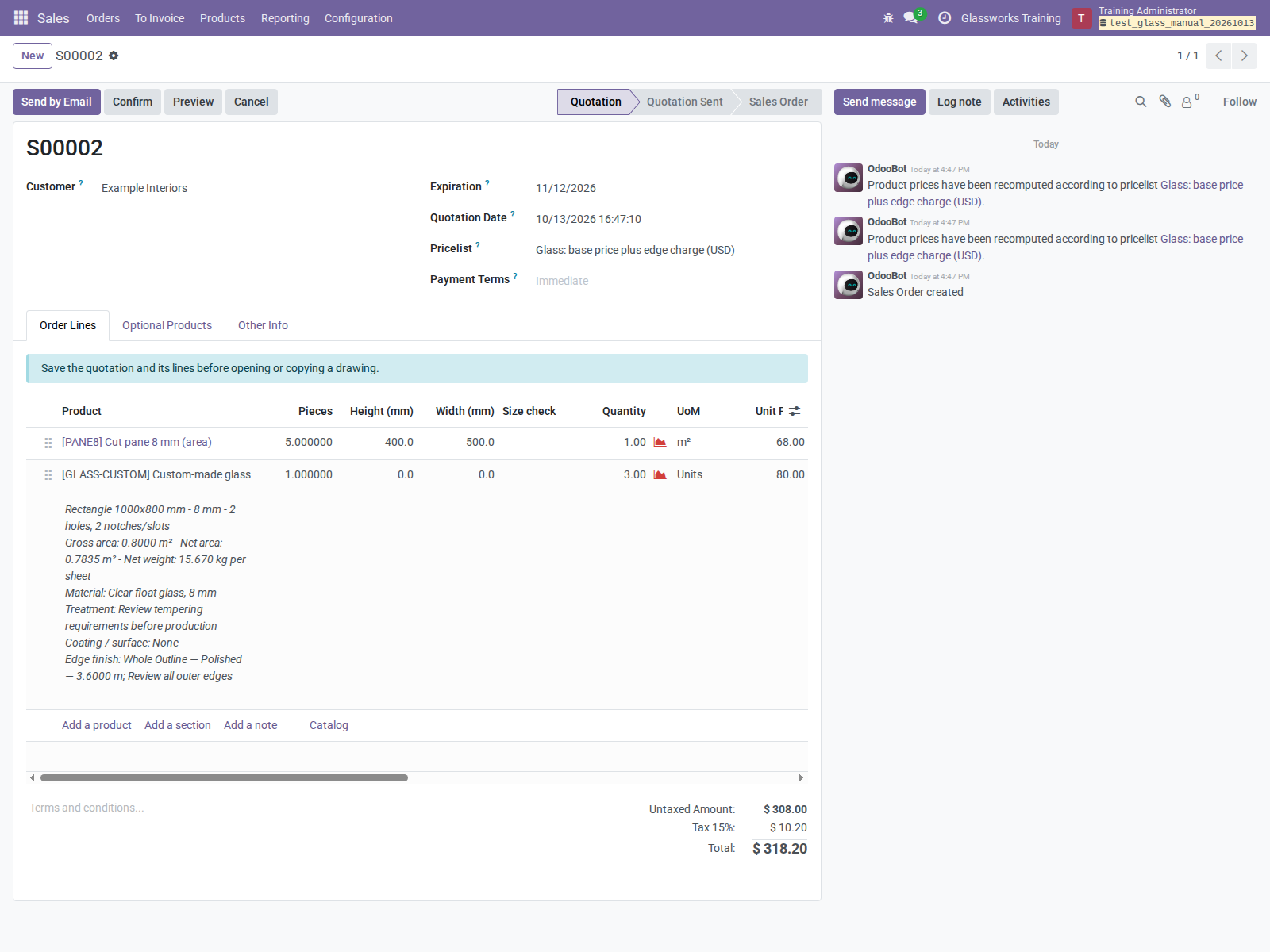Open conversations chat icon with 3 badge
Screen dimensions: 1270x952
(911, 17)
